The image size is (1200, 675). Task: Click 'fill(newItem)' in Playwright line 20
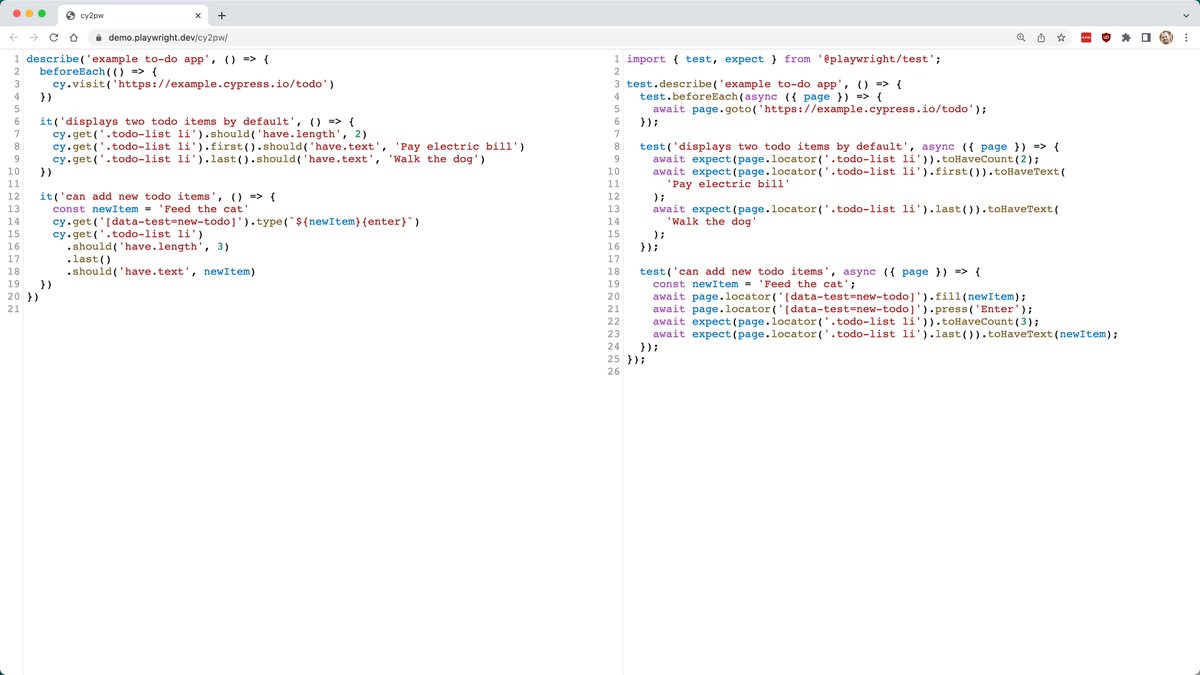click(x=978, y=296)
